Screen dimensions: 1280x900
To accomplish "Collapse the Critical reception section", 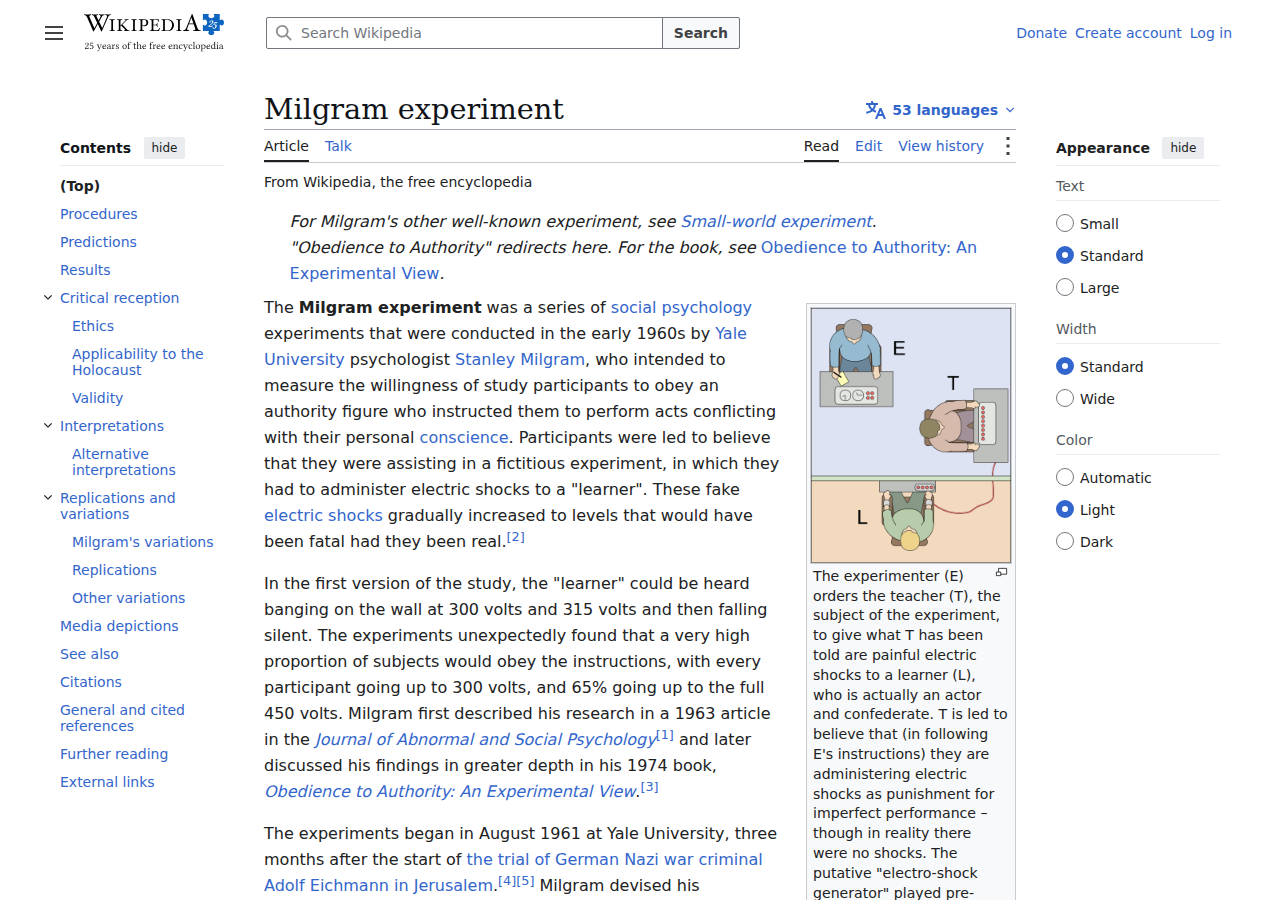I will point(48,298).
